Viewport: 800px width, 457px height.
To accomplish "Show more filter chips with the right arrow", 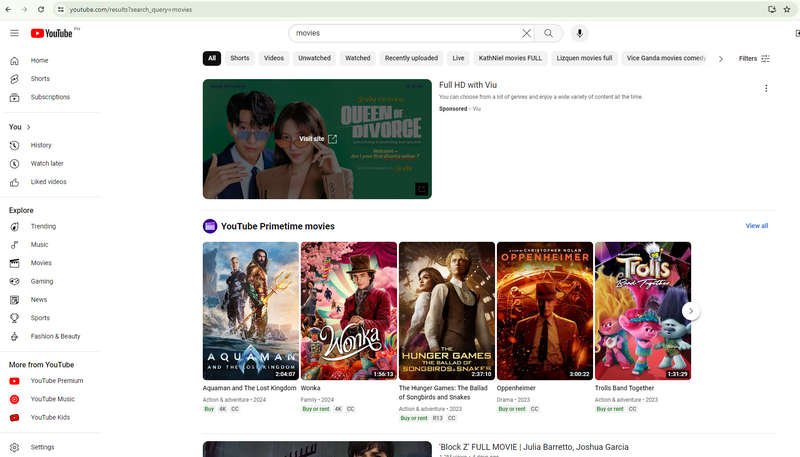I will 720,59.
